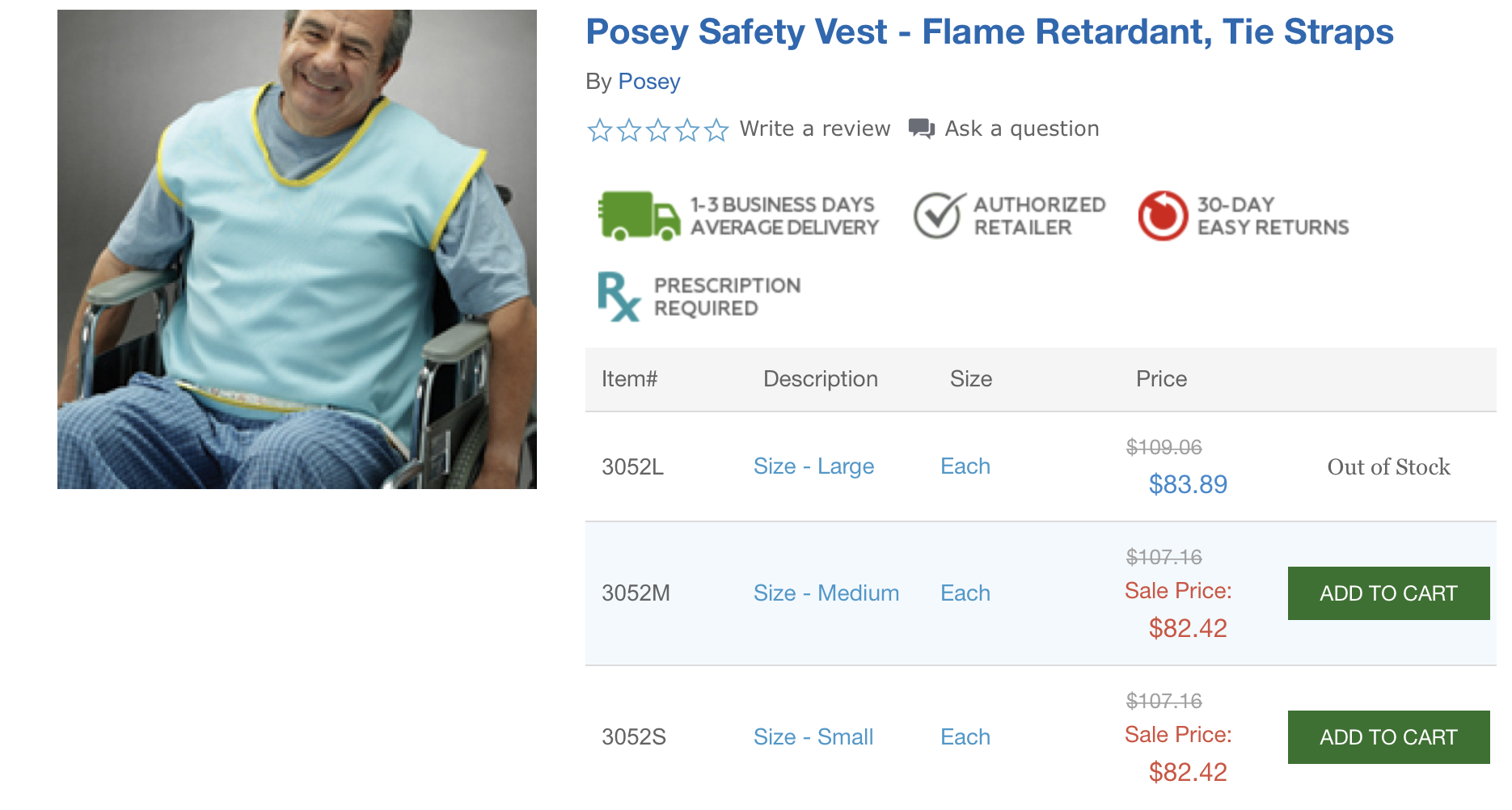Click the Rx prescription required icon

[619, 297]
